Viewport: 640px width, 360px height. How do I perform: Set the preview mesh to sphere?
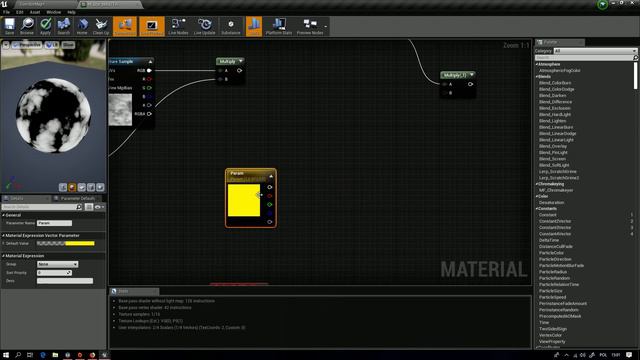pyautogui.click(x=72, y=187)
